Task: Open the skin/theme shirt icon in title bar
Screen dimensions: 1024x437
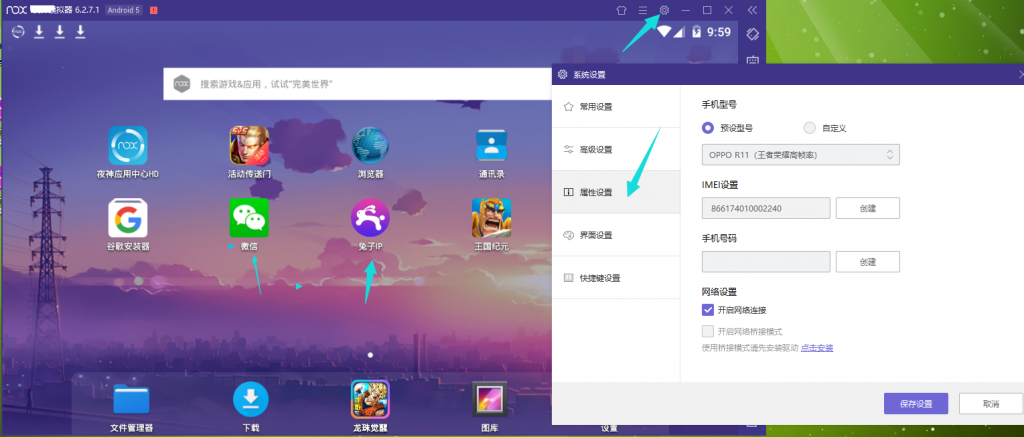Action: click(622, 10)
